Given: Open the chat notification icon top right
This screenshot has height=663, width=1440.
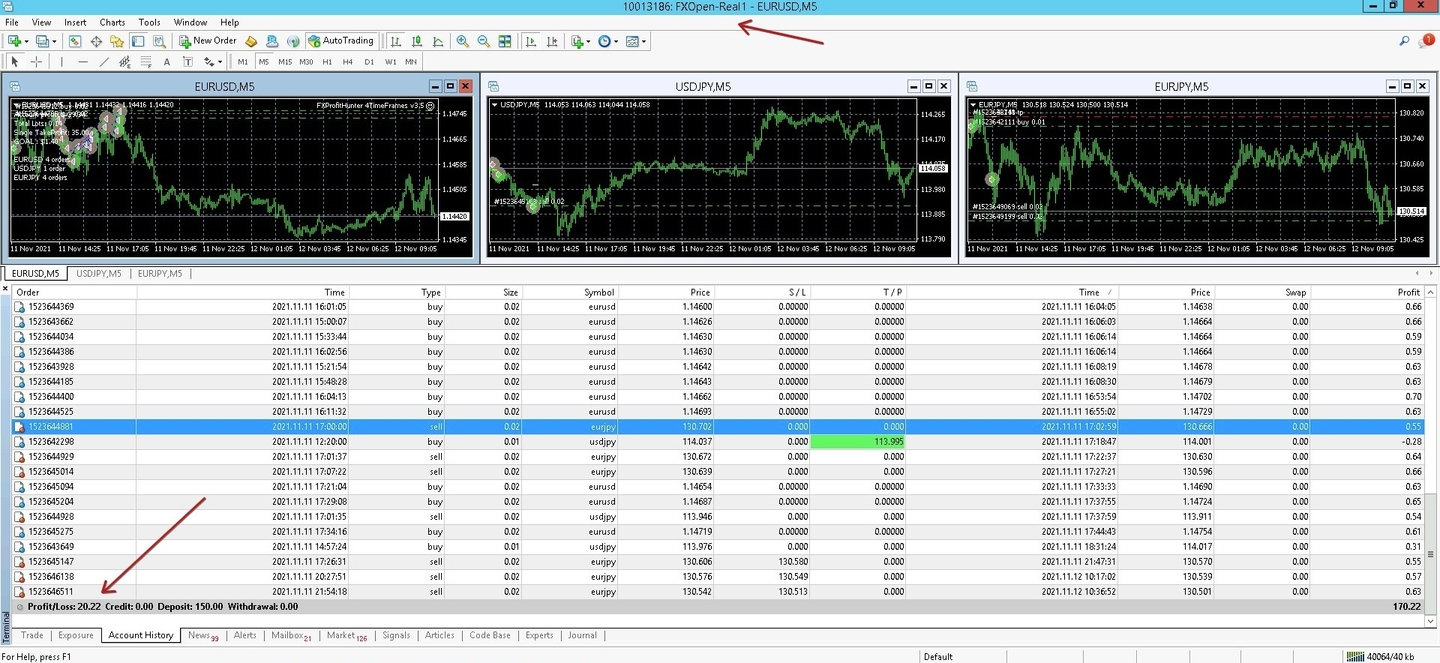Looking at the screenshot, I should [x=1427, y=41].
